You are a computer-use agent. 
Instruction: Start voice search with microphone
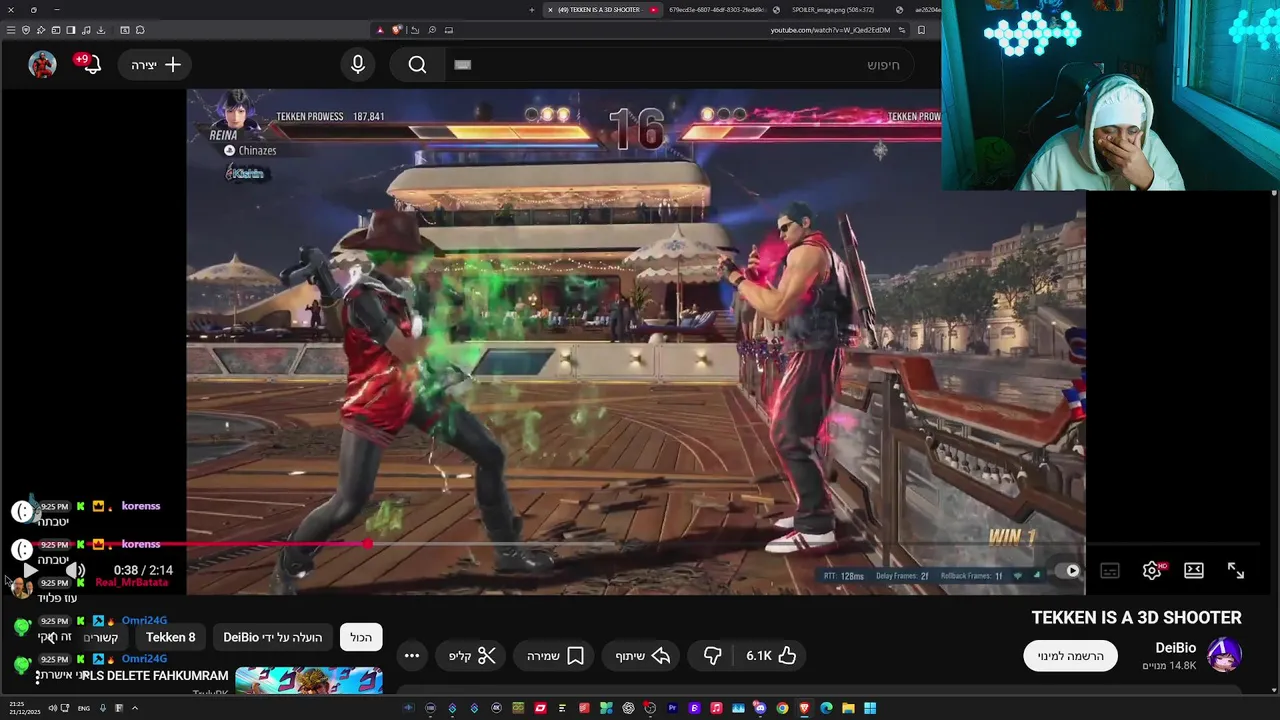point(358,65)
